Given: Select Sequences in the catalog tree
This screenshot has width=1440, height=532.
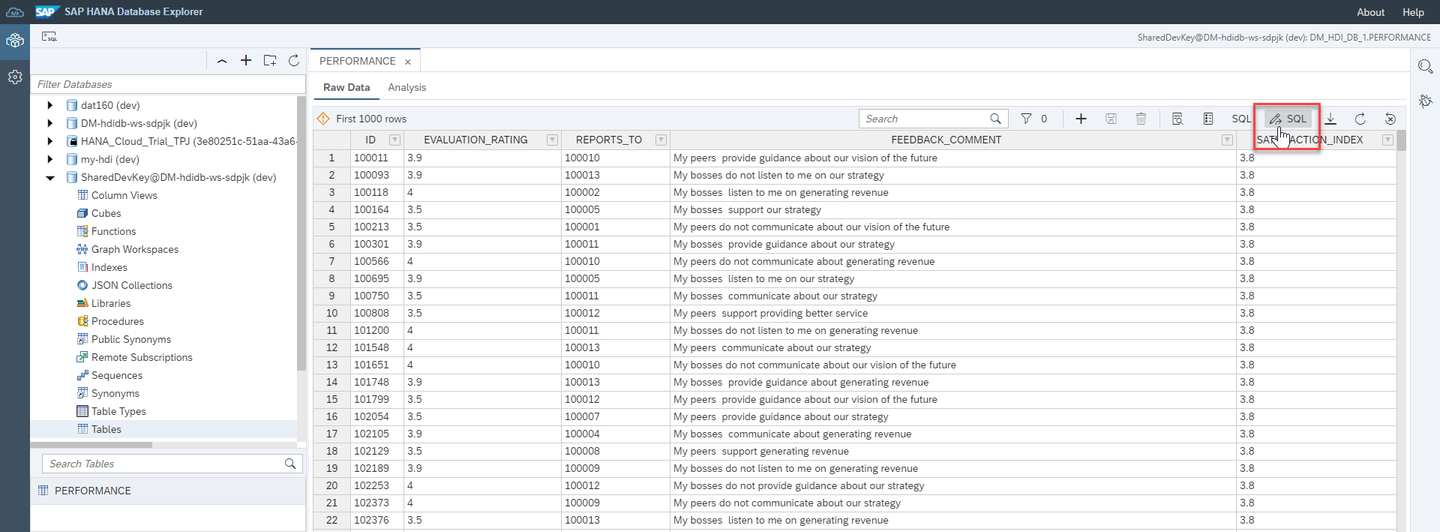Looking at the screenshot, I should [116, 375].
